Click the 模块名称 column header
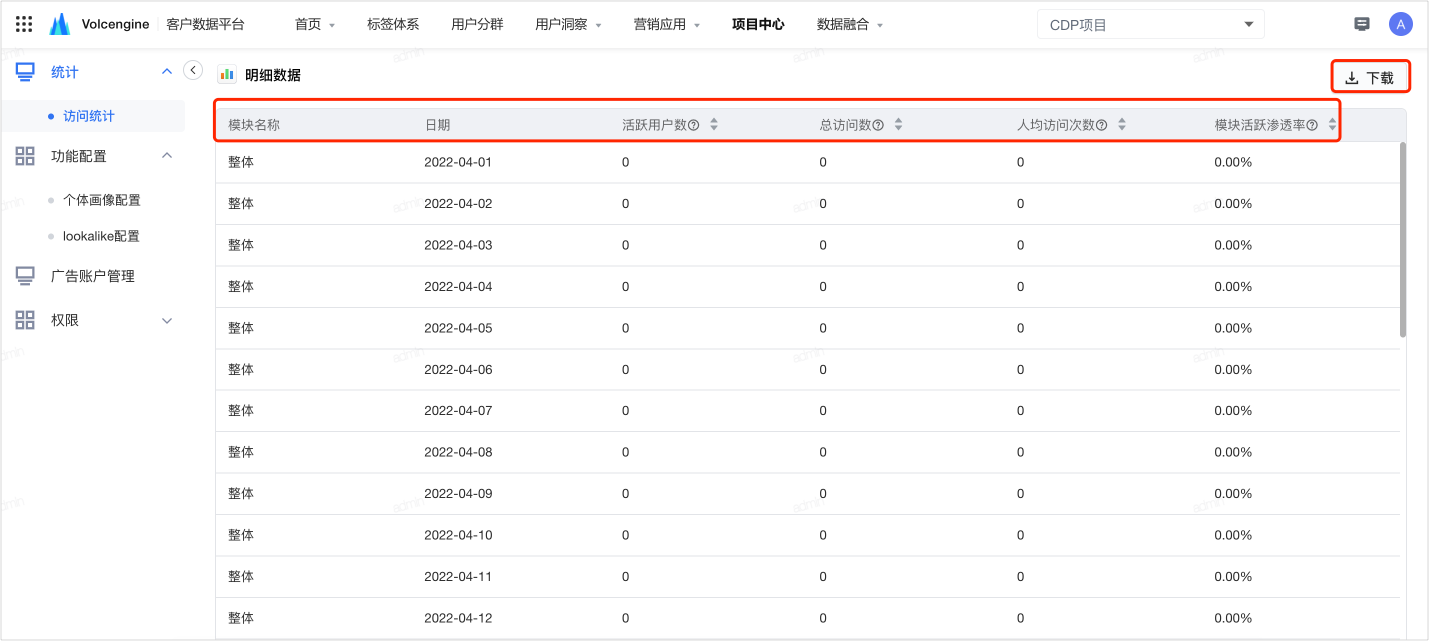The height and width of the screenshot is (641, 1429). pyautogui.click(x=254, y=125)
